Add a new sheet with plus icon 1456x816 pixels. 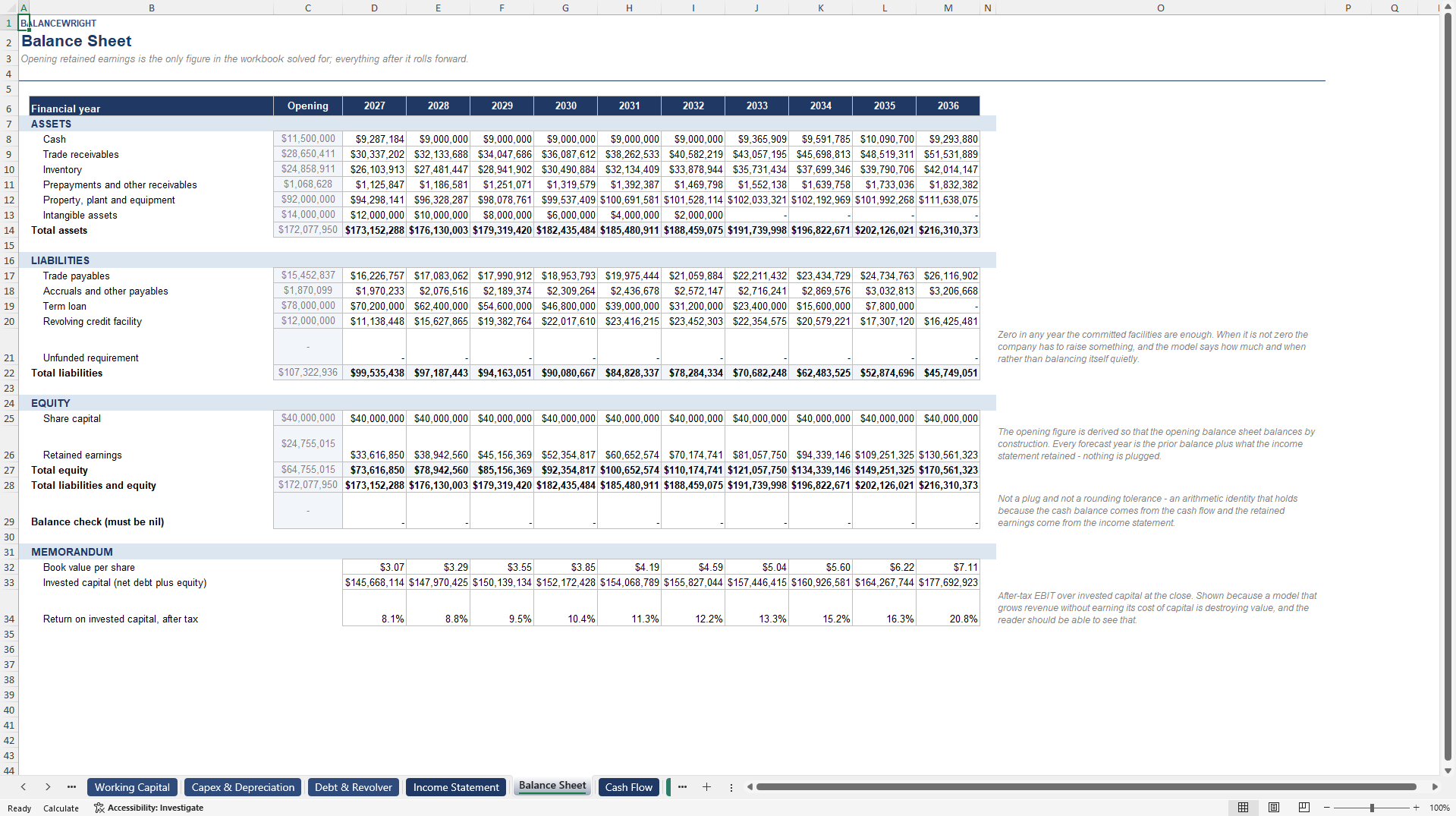click(x=706, y=787)
